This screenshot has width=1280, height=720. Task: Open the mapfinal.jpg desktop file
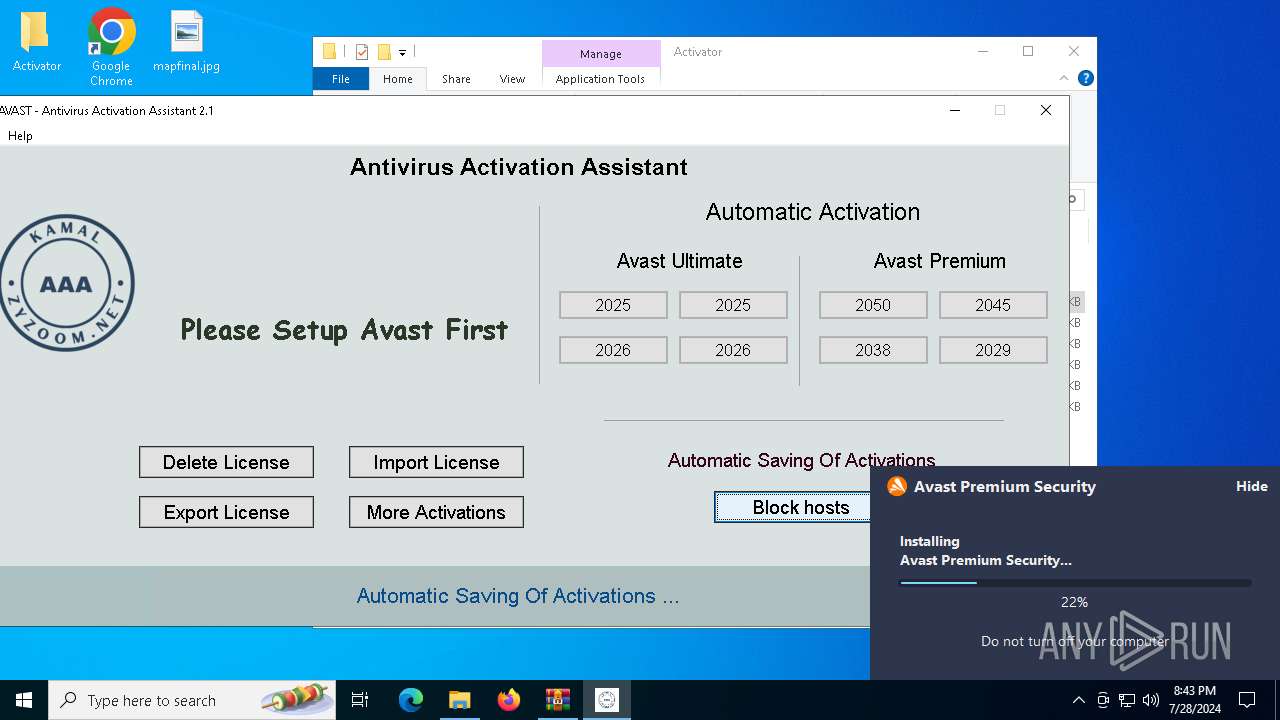pyautogui.click(x=186, y=42)
